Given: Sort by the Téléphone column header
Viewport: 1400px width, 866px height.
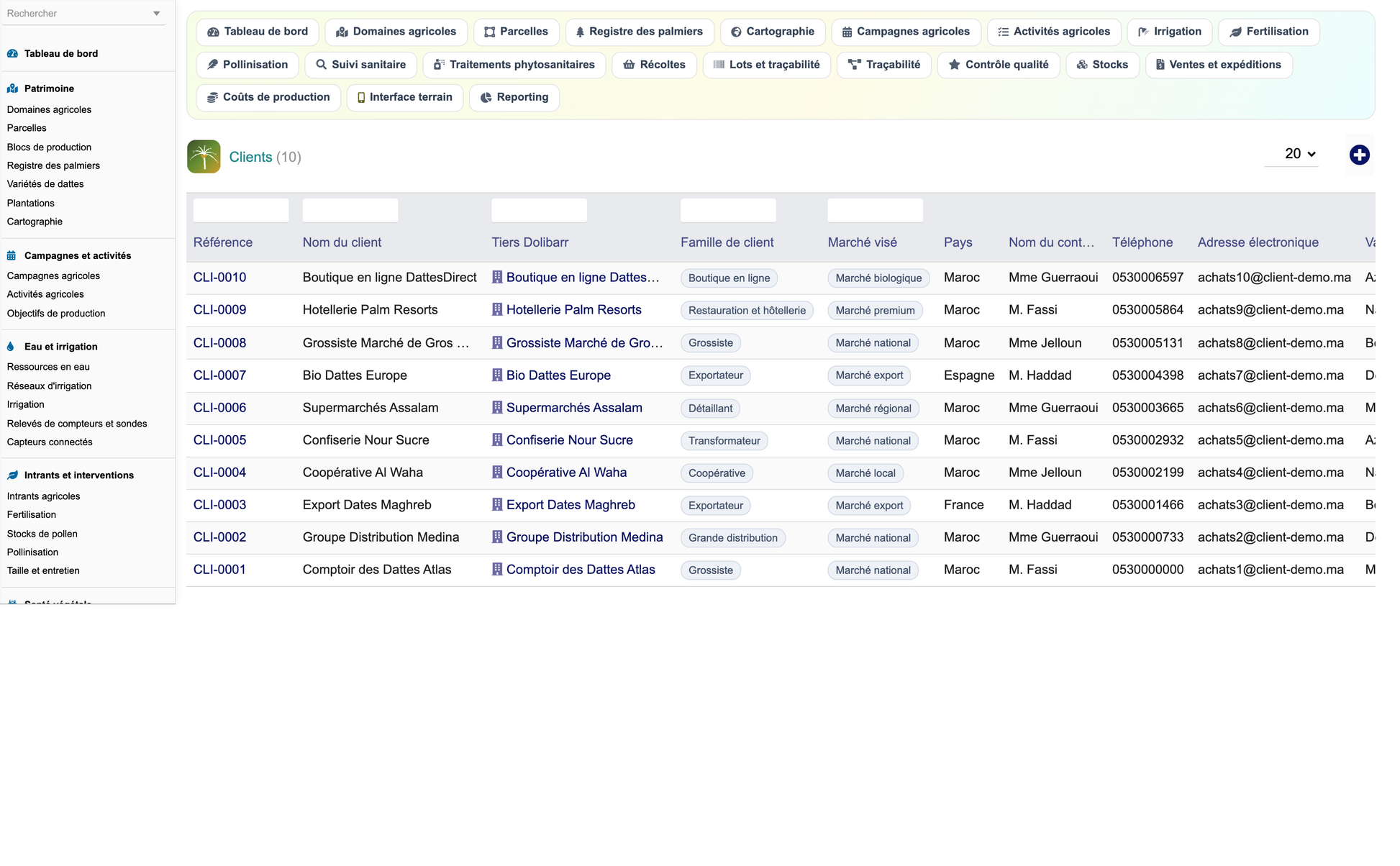Looking at the screenshot, I should pos(1142,242).
